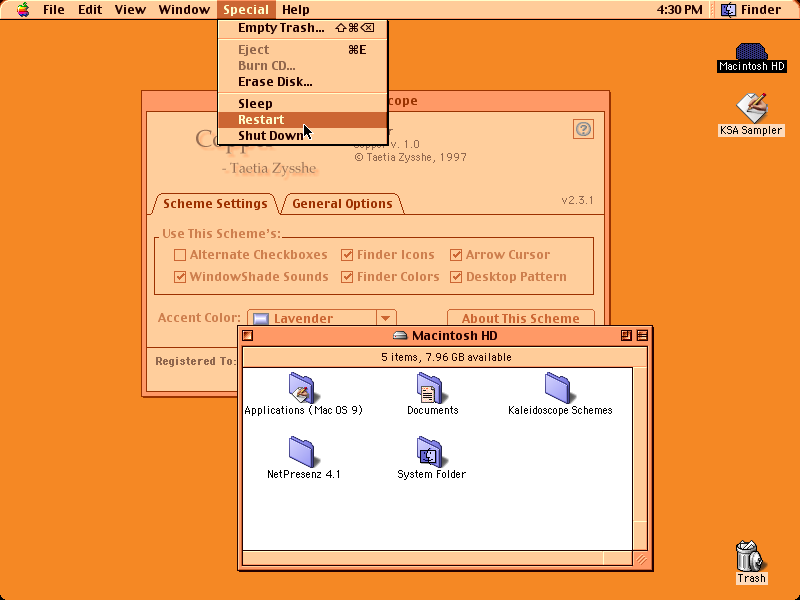Switch to the General Options tab
Screen dimensions: 800x600
[342, 204]
